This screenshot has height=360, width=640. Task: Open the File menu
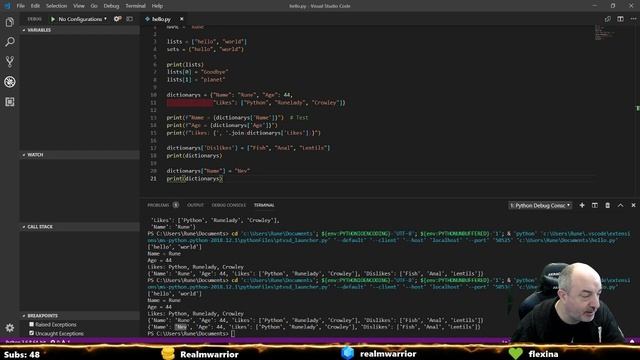(x=20, y=6)
